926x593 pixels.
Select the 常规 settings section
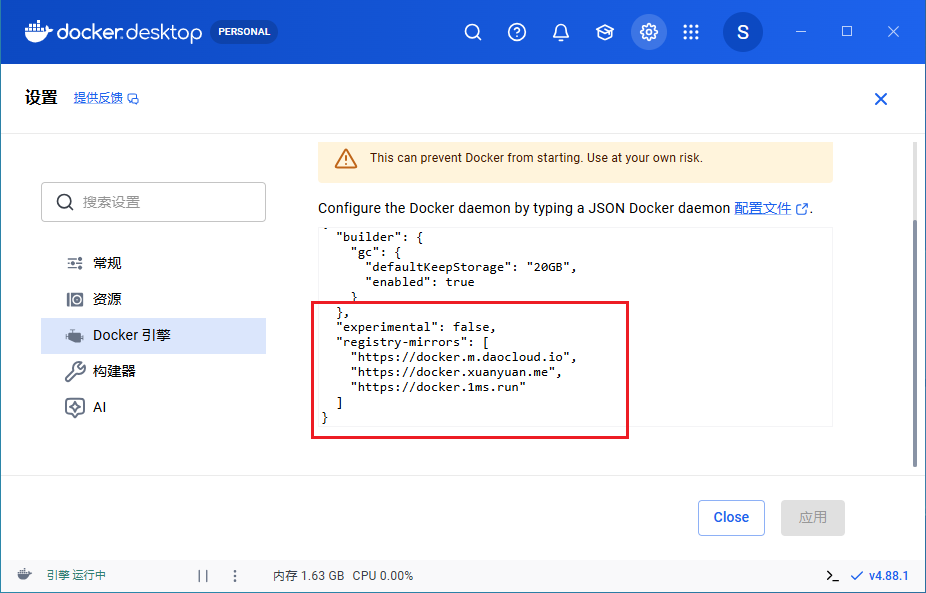pyautogui.click(x=154, y=263)
